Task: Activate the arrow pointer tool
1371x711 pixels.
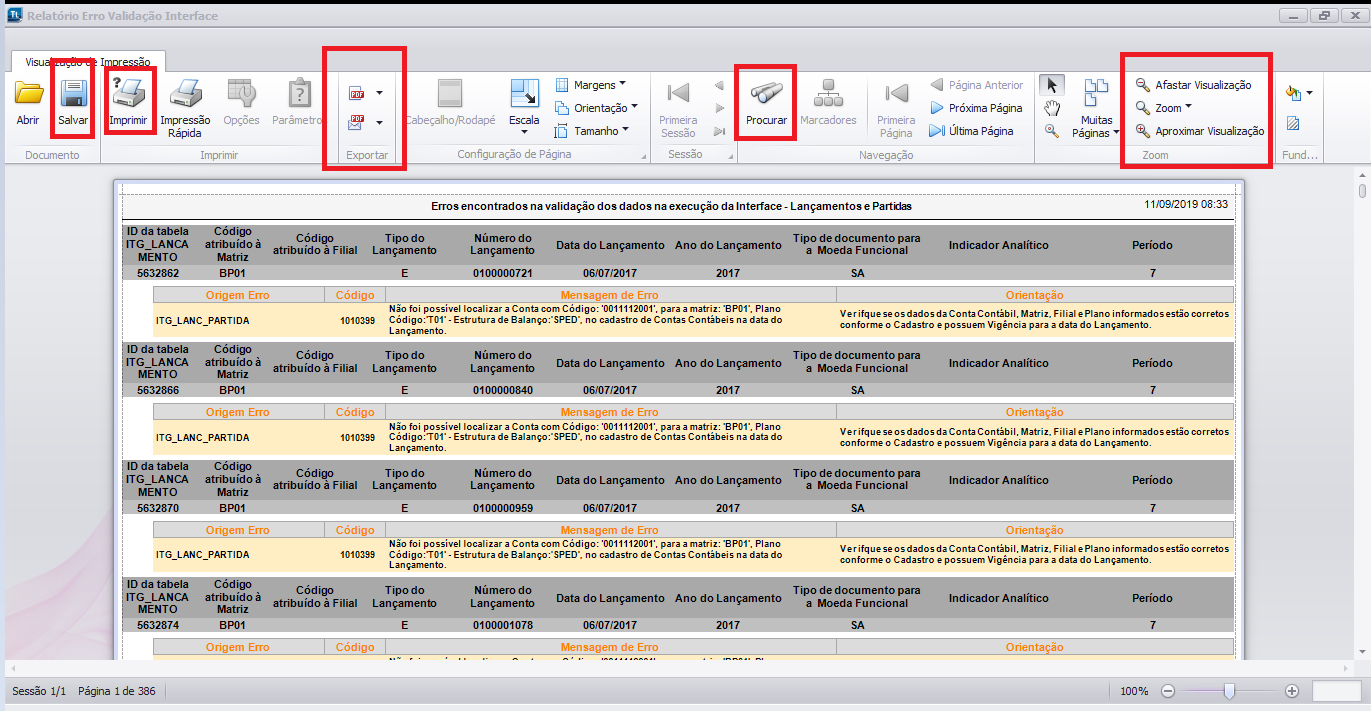Action: point(1051,85)
